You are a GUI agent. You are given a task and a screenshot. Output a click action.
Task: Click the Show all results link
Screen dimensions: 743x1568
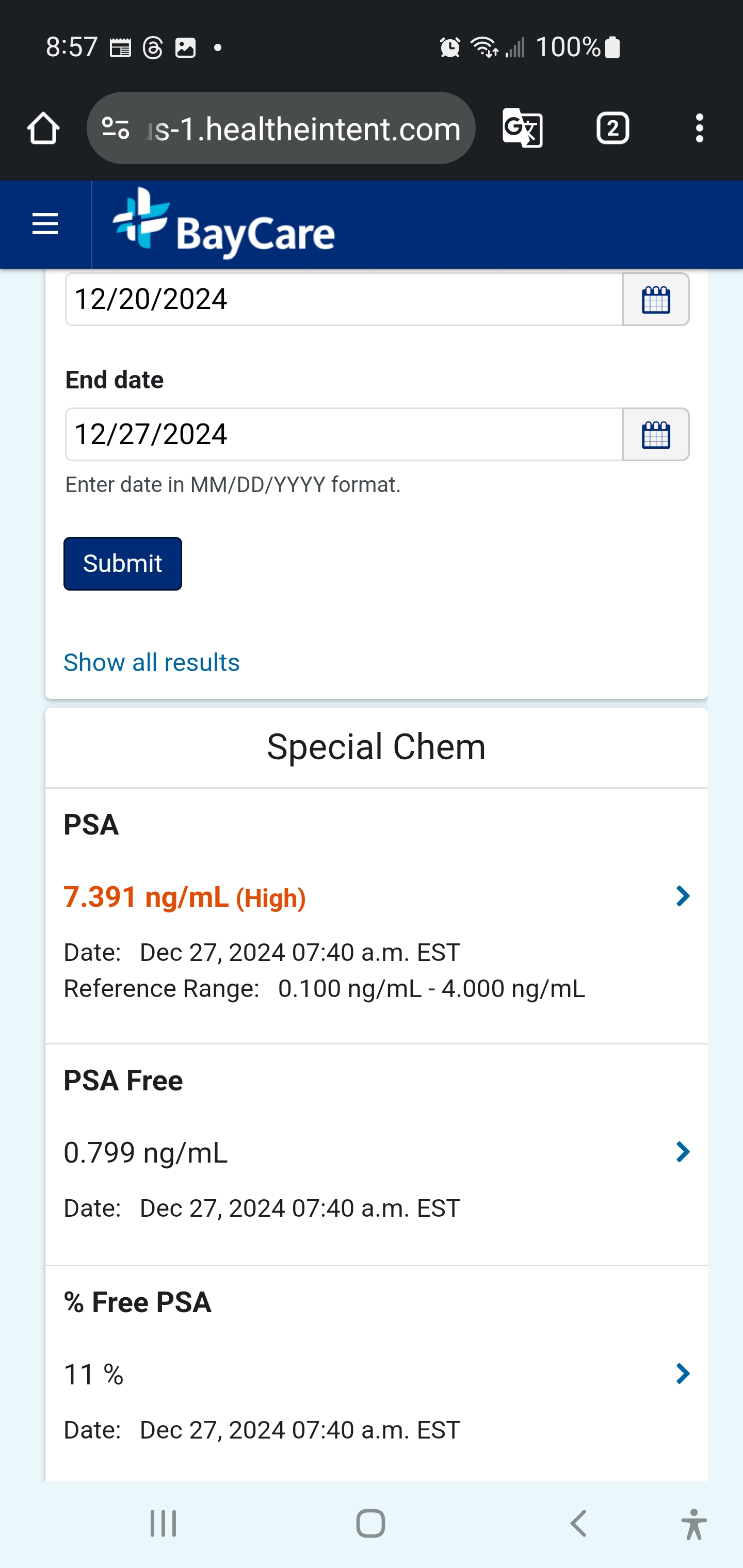point(152,662)
